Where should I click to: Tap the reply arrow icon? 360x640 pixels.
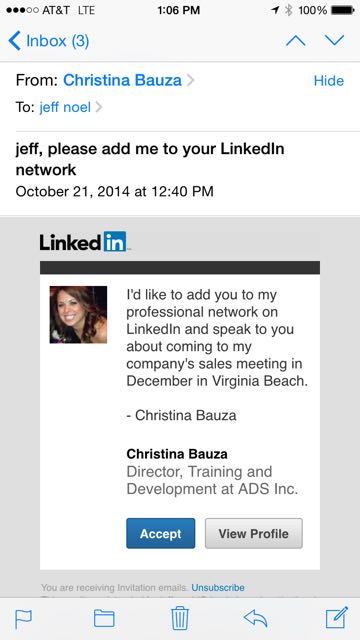click(256, 618)
